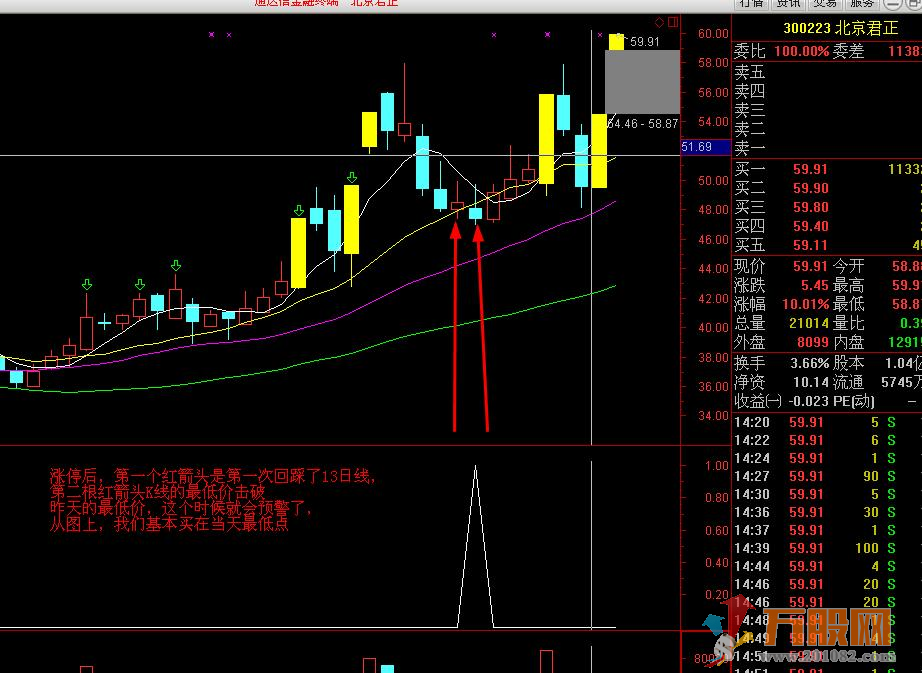Image resolution: width=922 pixels, height=673 pixels.
Task: Click the white spike peak in the indicator panel
Action: point(476,467)
